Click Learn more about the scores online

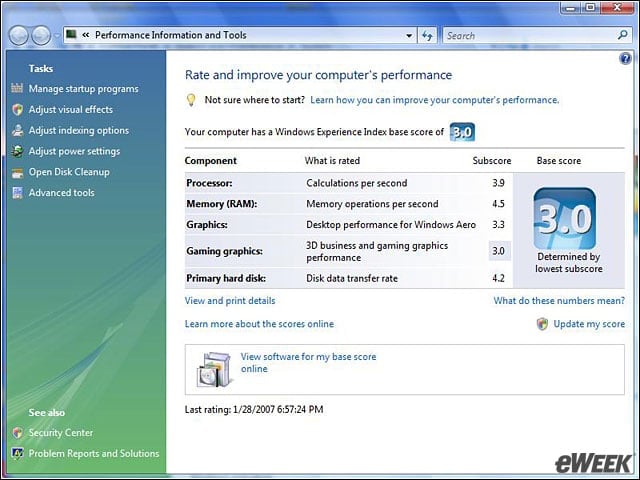click(259, 324)
